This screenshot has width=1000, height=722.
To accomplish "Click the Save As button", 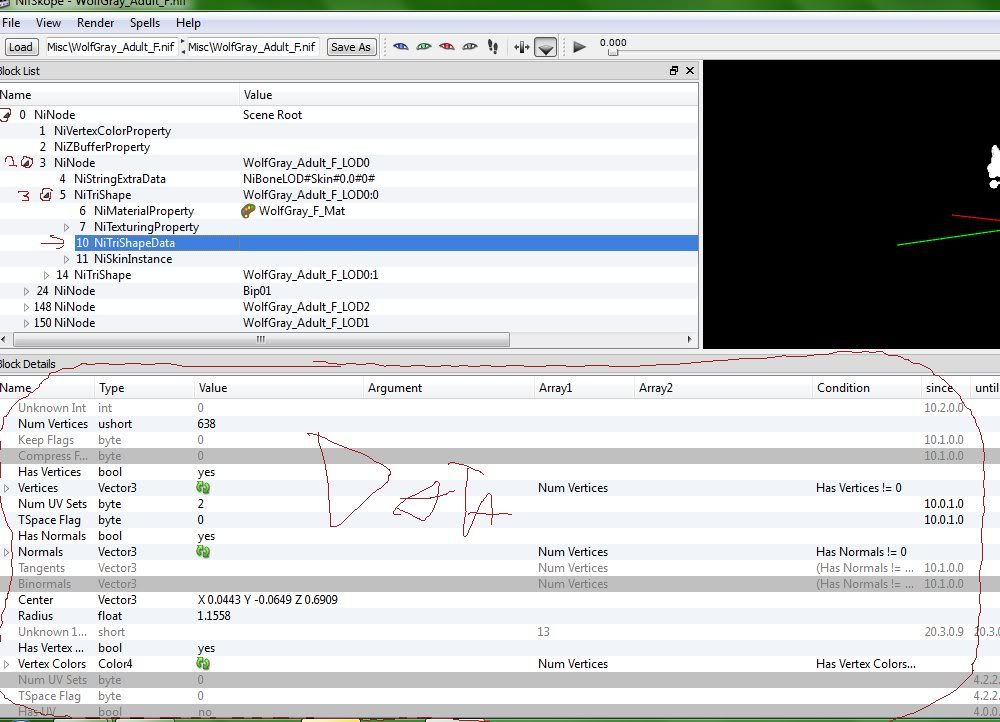I will [350, 47].
